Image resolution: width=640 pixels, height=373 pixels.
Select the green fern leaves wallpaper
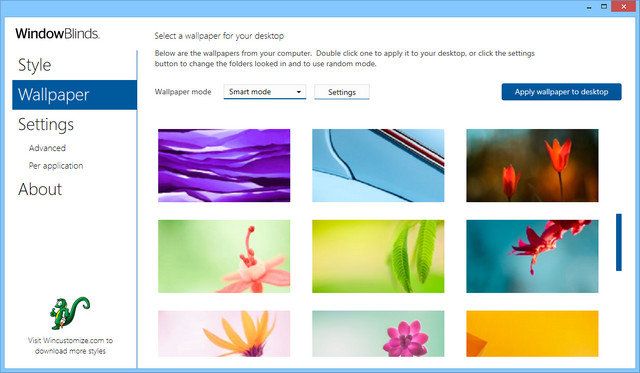click(378, 256)
